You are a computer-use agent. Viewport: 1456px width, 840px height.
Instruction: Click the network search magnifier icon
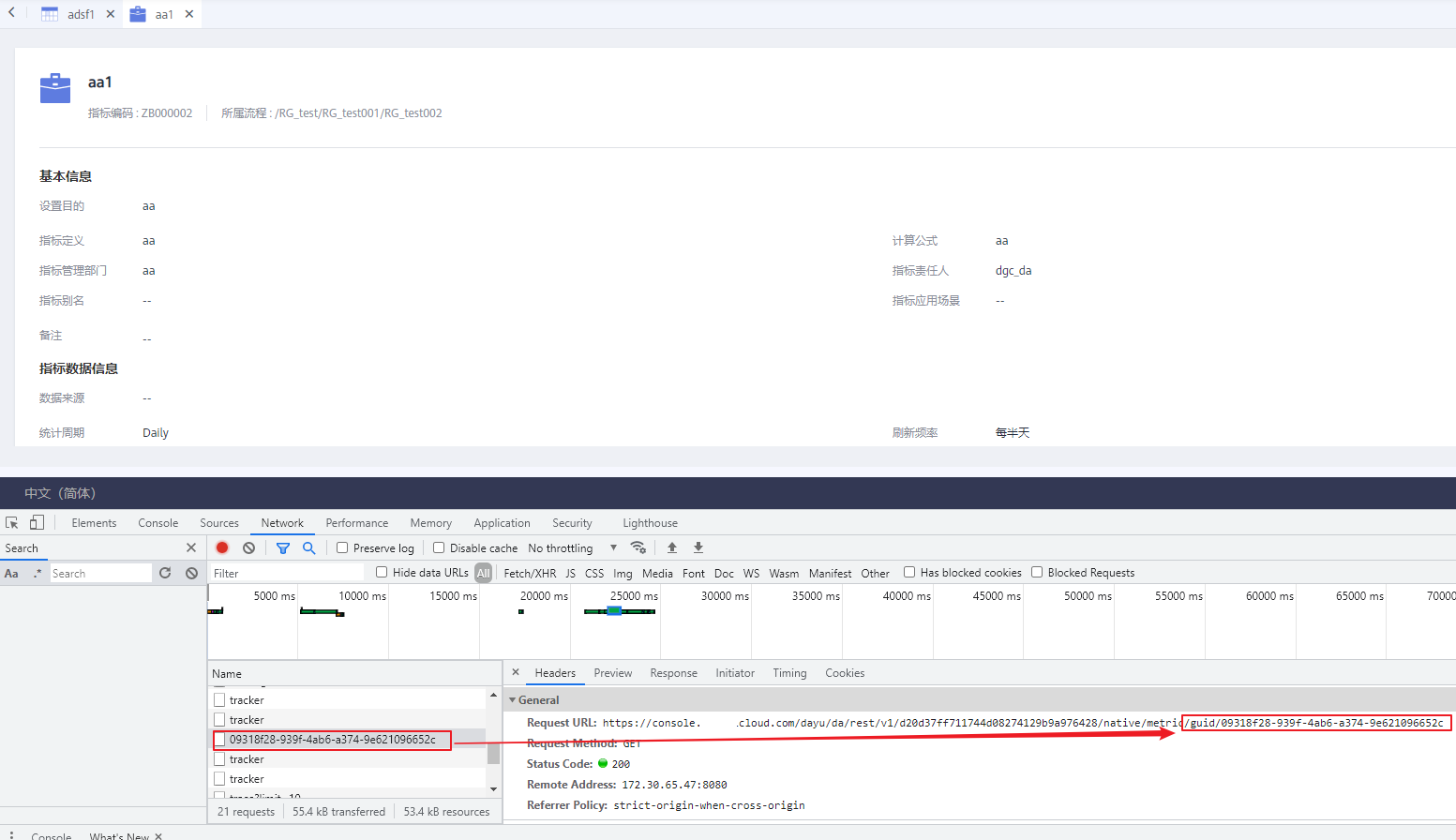tap(308, 547)
